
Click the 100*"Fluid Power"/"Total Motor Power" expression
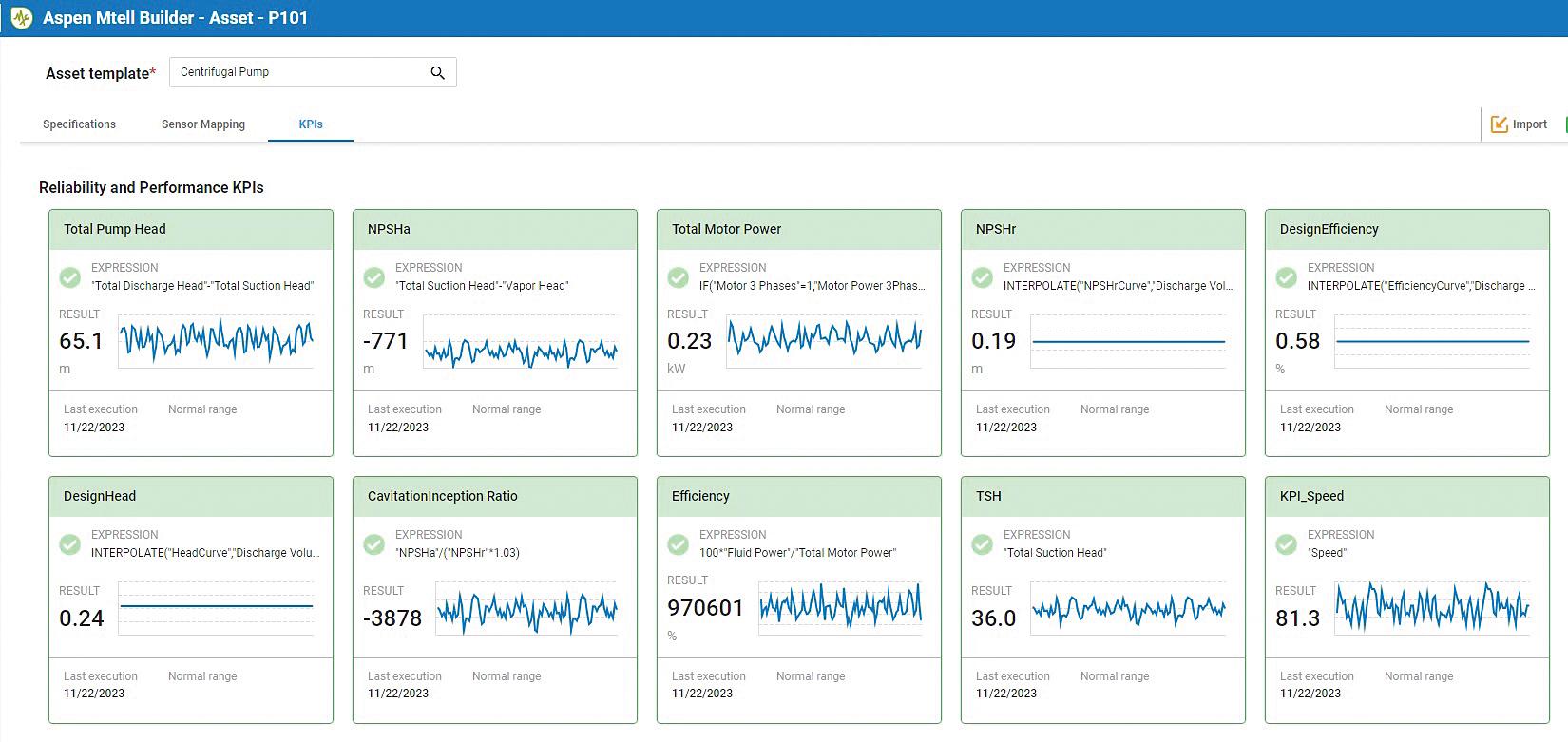(797, 553)
